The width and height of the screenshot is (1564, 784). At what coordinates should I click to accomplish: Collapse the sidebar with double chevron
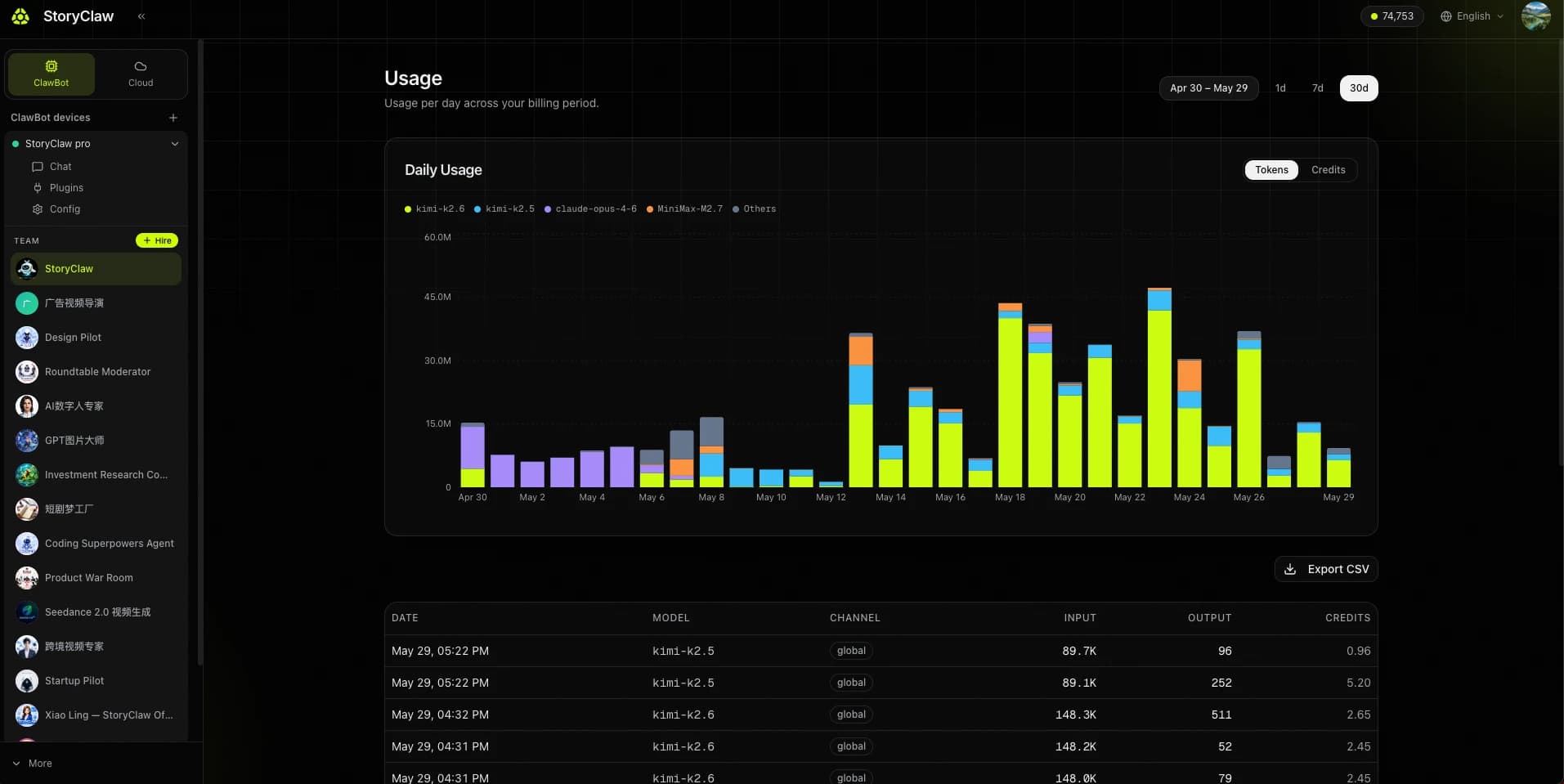141,16
